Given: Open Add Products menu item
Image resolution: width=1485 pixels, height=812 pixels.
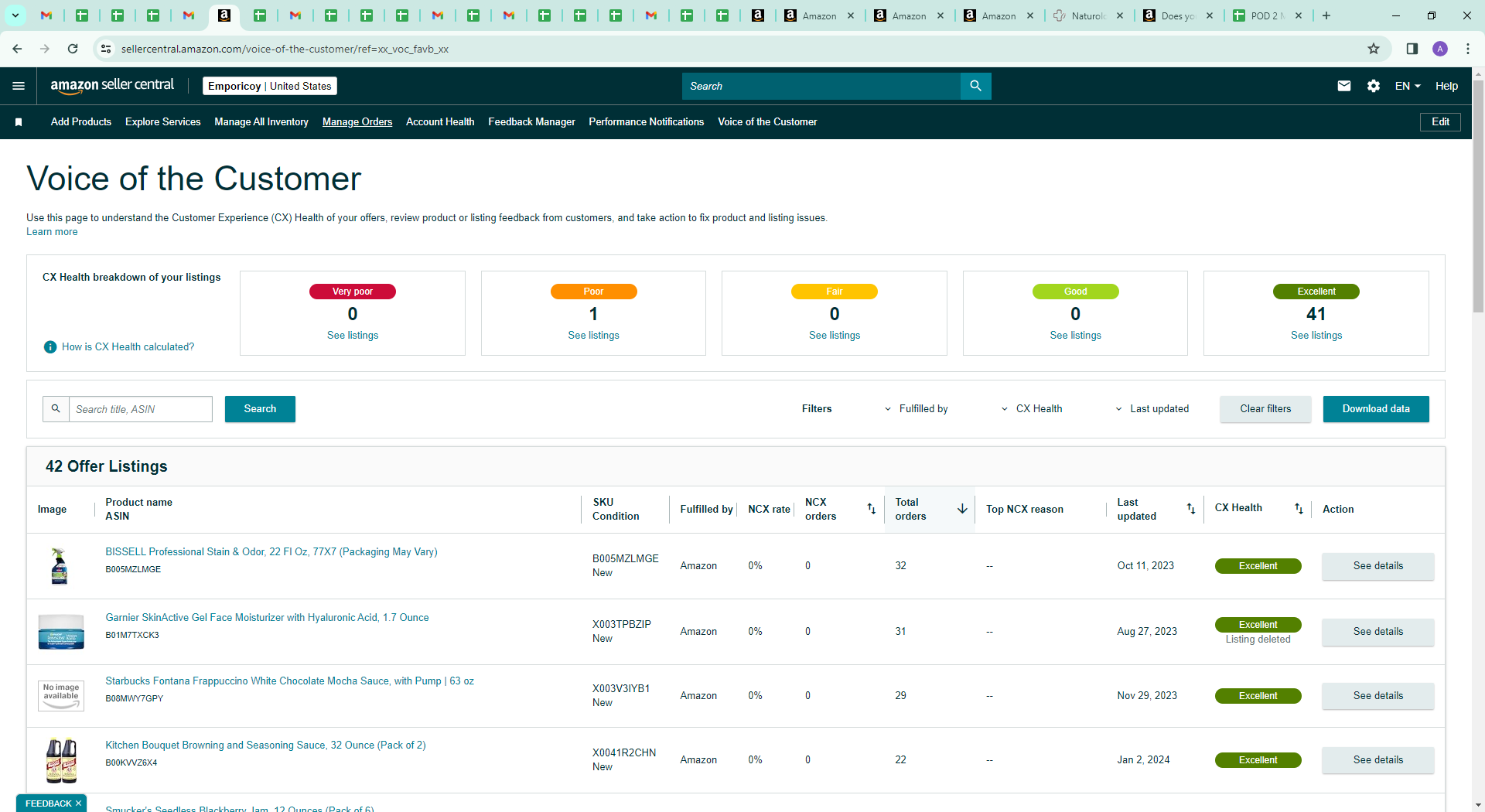Looking at the screenshot, I should point(81,122).
